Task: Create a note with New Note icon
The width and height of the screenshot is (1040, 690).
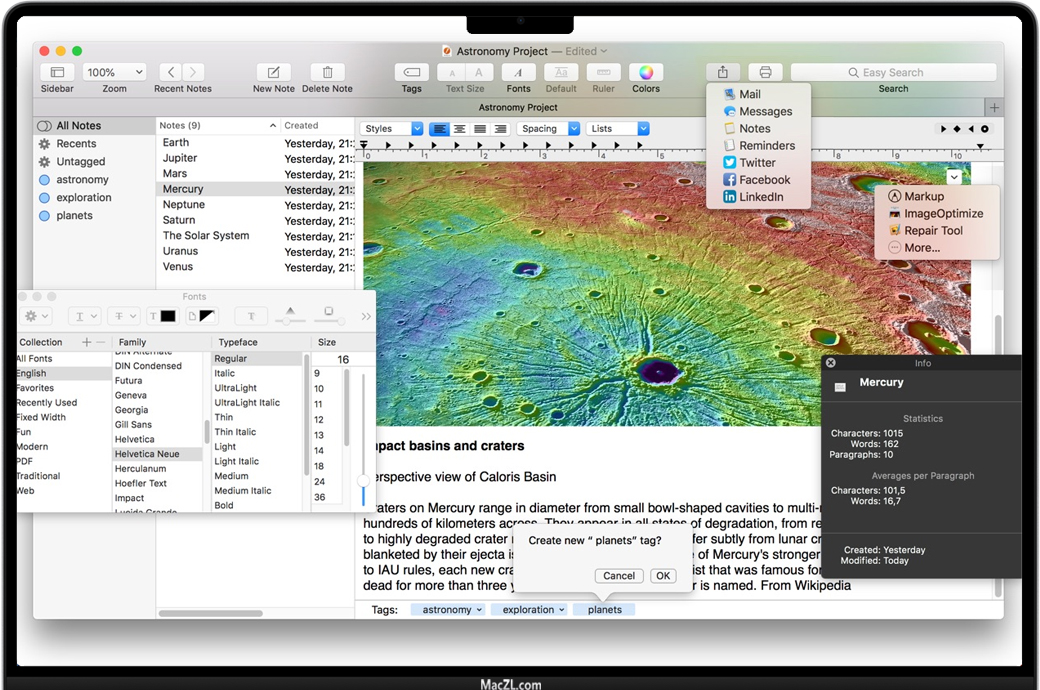Action: [x=273, y=72]
